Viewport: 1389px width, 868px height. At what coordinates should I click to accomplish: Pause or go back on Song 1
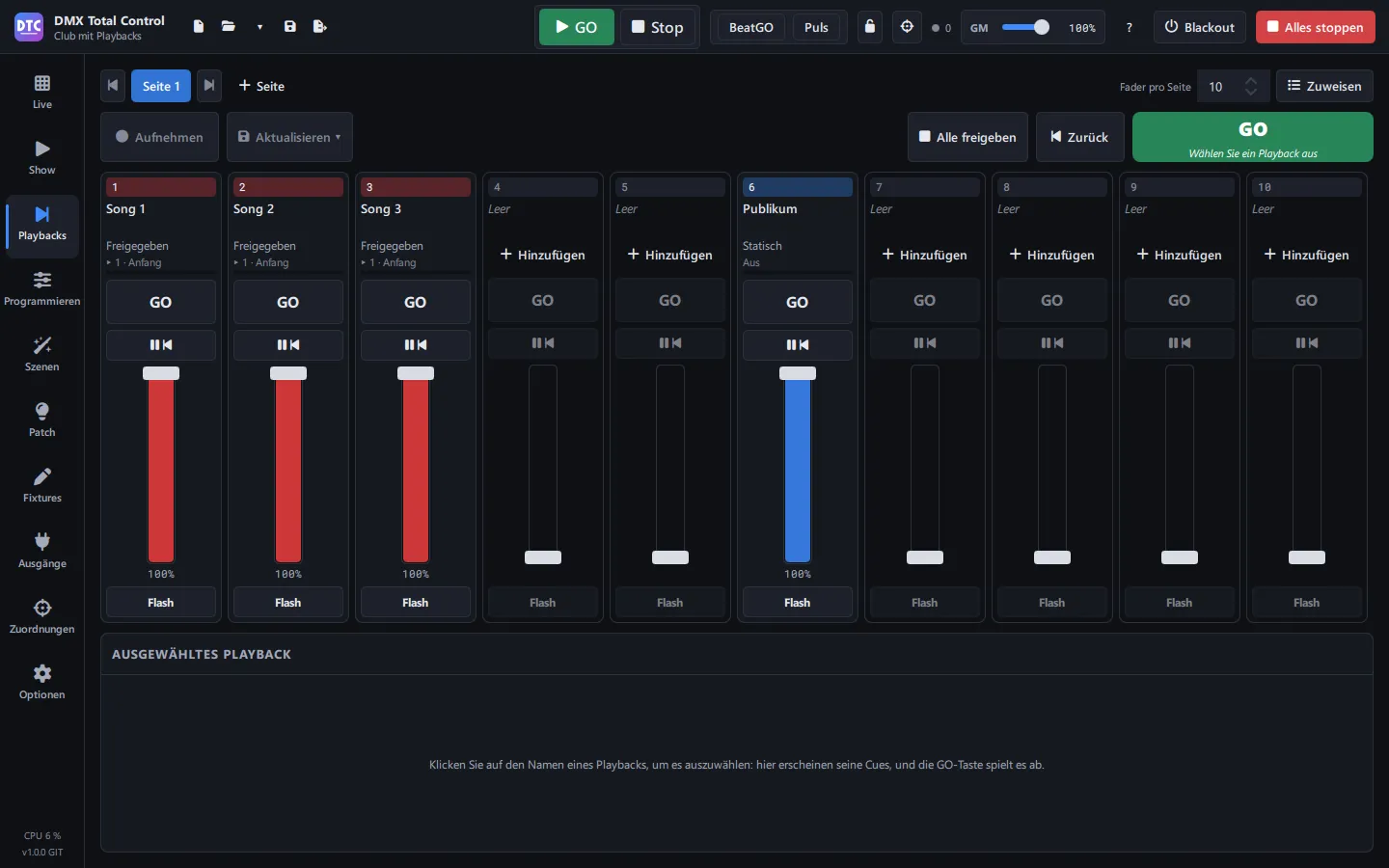point(161,345)
